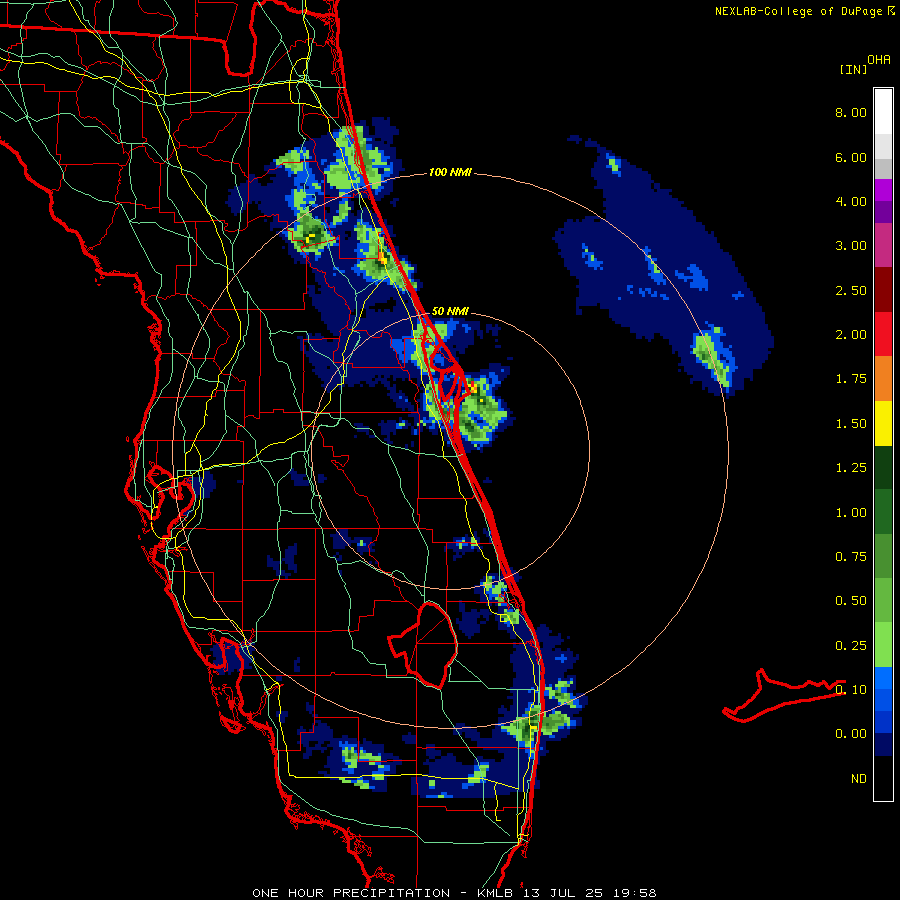Click the ONE HOUR PRECIPITATION caption text
The image size is (900, 900).
[x=351, y=893]
